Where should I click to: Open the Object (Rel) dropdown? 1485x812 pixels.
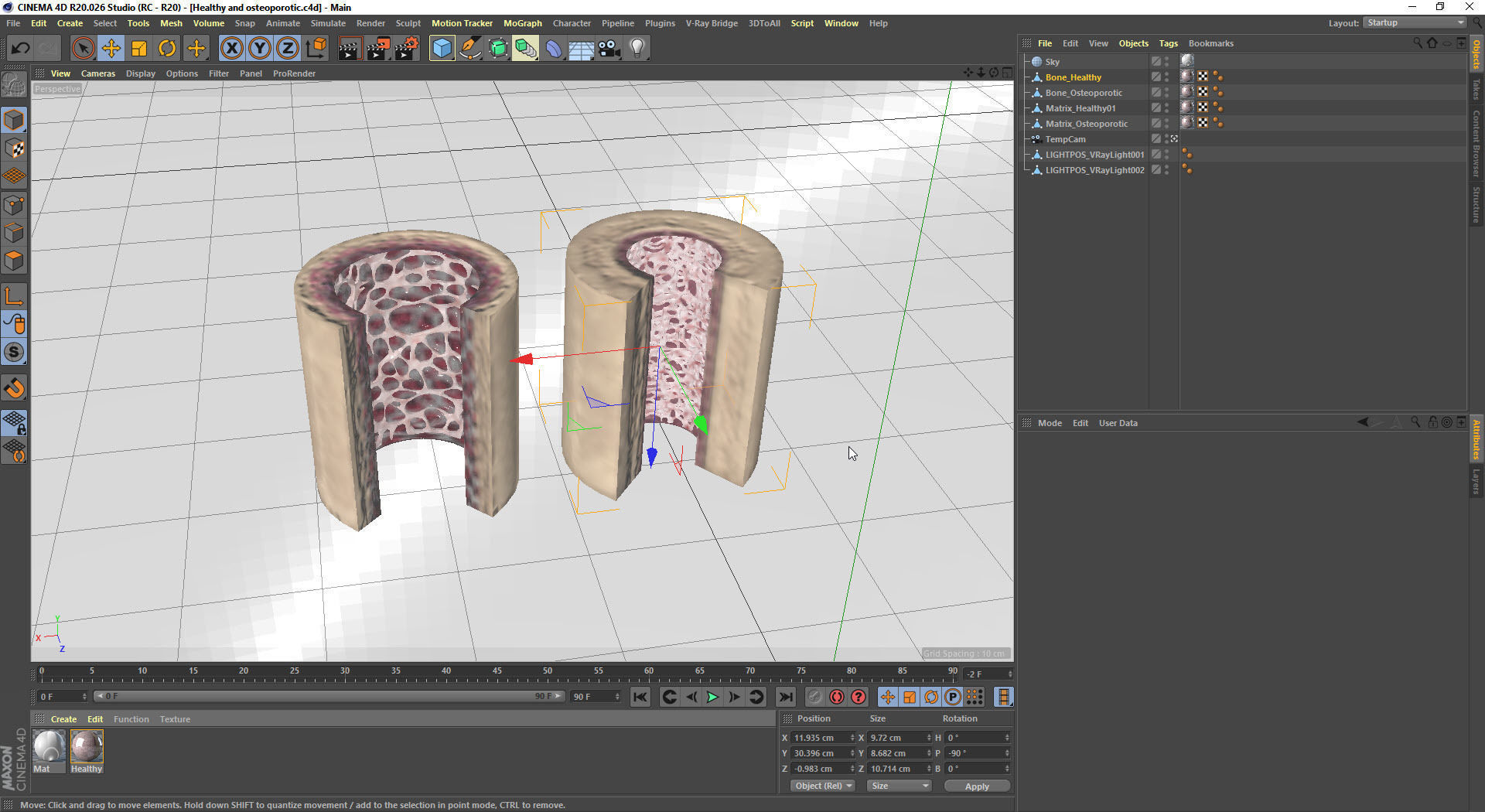pyautogui.click(x=821, y=785)
